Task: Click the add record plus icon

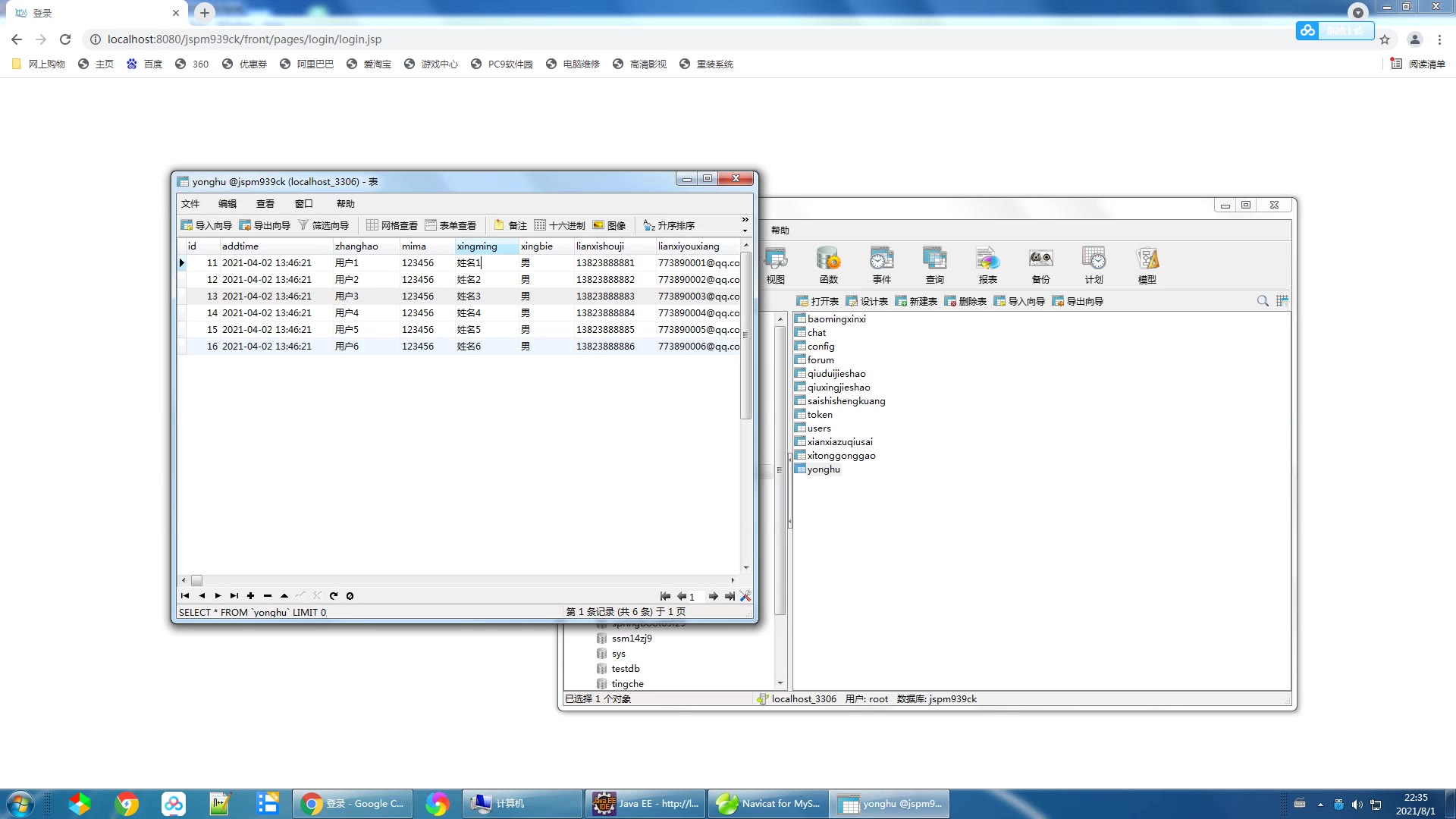Action: tap(251, 596)
